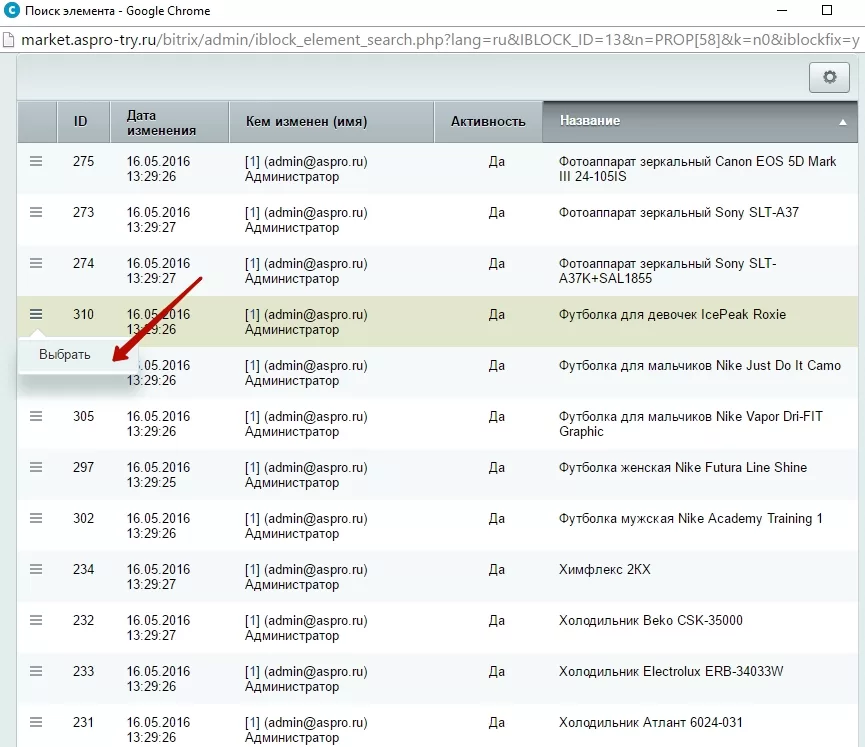Open row menu for ID 274
The image size is (865, 747).
point(36,263)
